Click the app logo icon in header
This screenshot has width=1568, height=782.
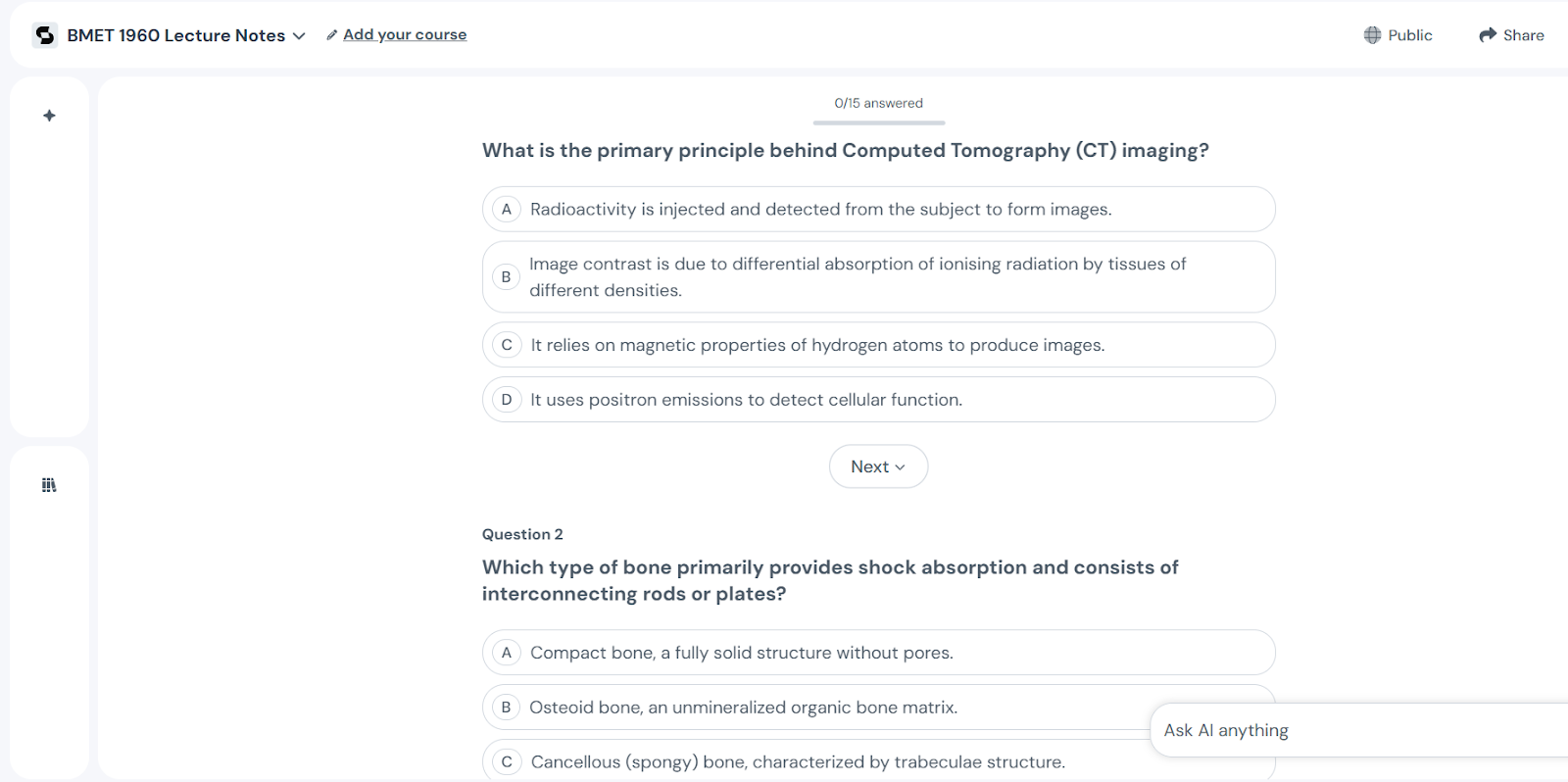coord(45,35)
